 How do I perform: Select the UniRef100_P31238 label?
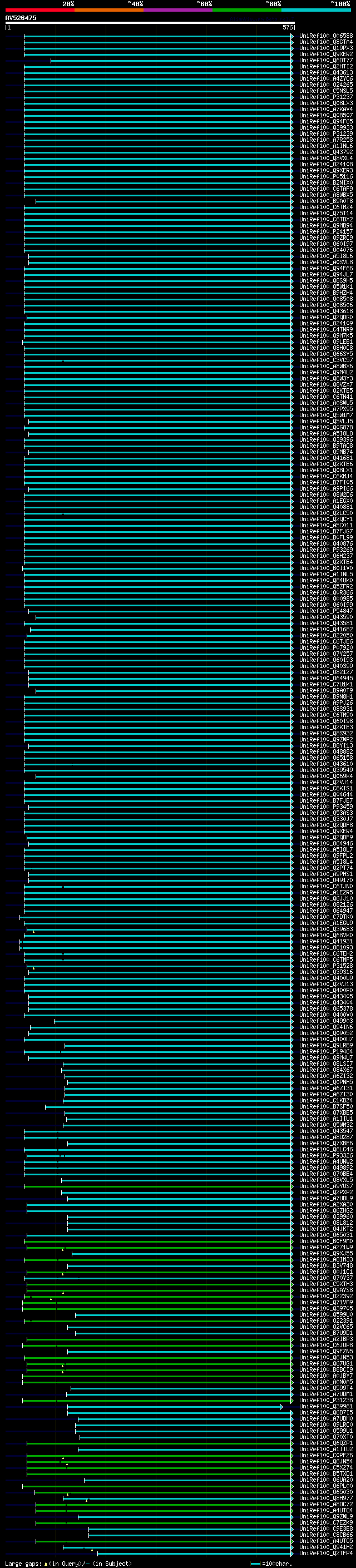[x=326, y=1400]
